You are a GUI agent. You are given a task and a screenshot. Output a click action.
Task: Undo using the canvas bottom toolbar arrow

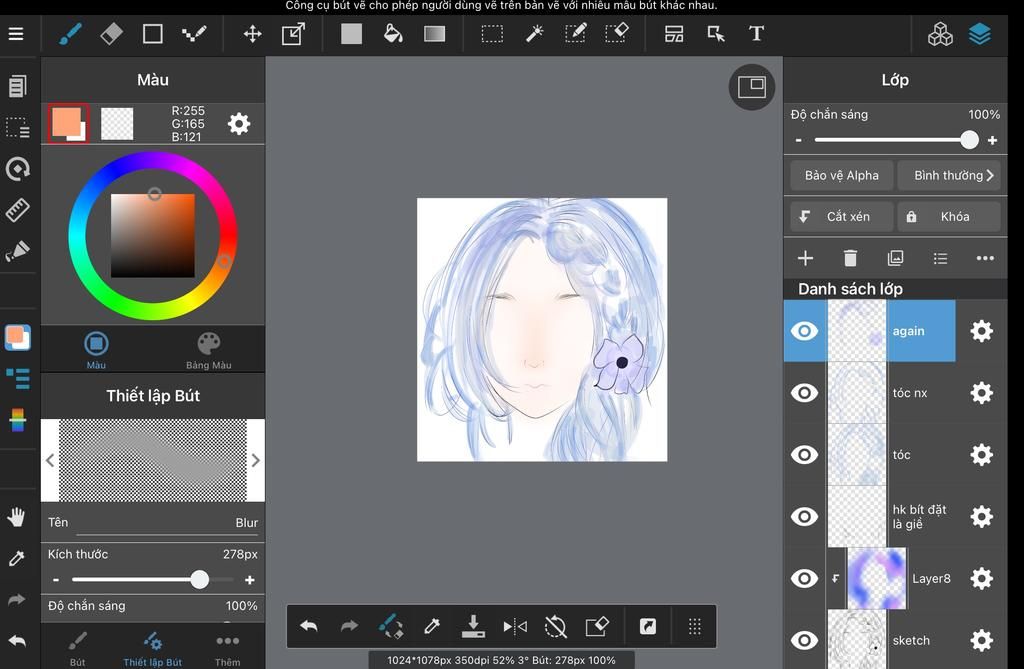point(308,627)
